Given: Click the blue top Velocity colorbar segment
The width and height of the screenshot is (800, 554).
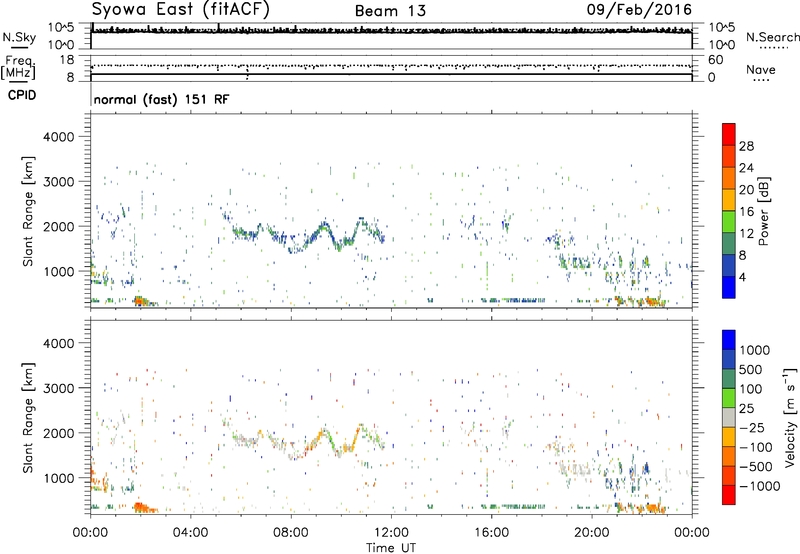Looking at the screenshot, I should pos(729,340).
